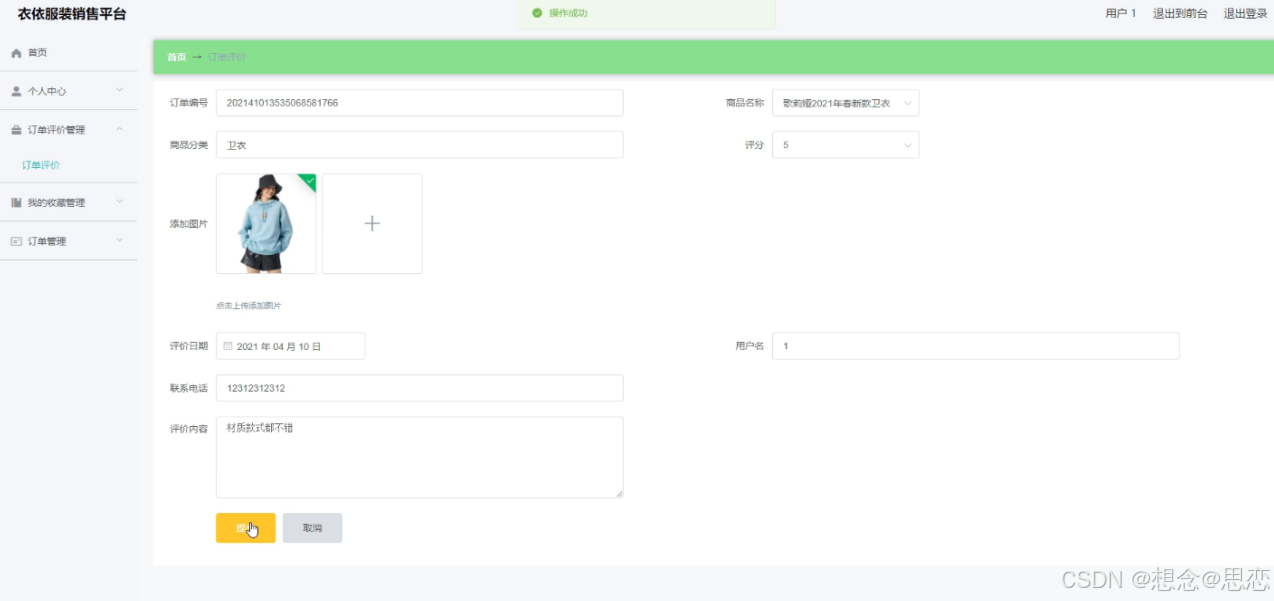Expand the 我的收藏管理 menu chevron

[x=119, y=203]
